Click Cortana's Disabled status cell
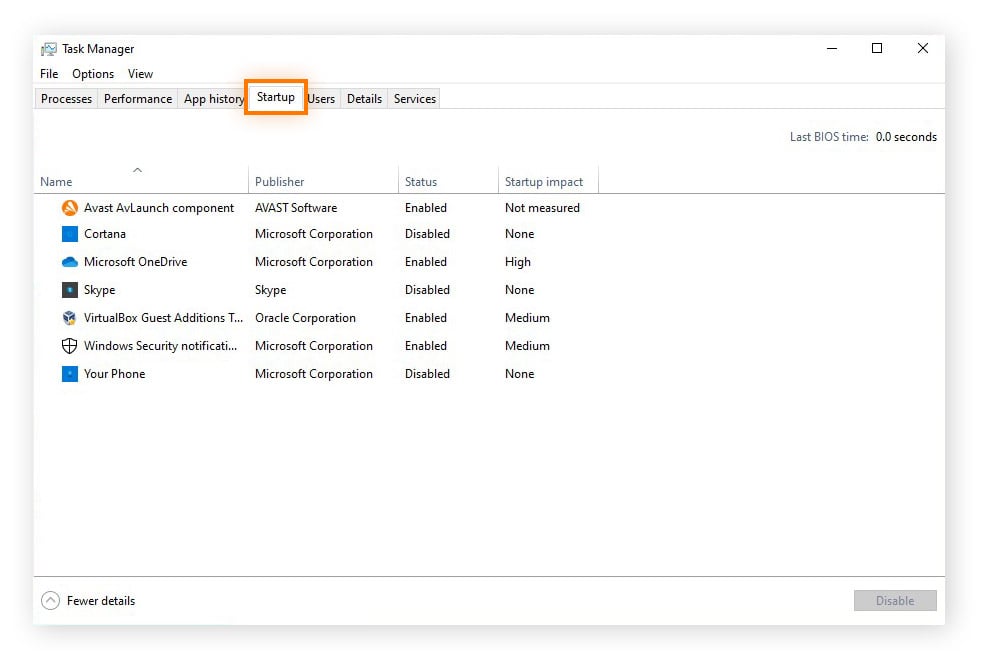981x662 pixels. point(427,234)
